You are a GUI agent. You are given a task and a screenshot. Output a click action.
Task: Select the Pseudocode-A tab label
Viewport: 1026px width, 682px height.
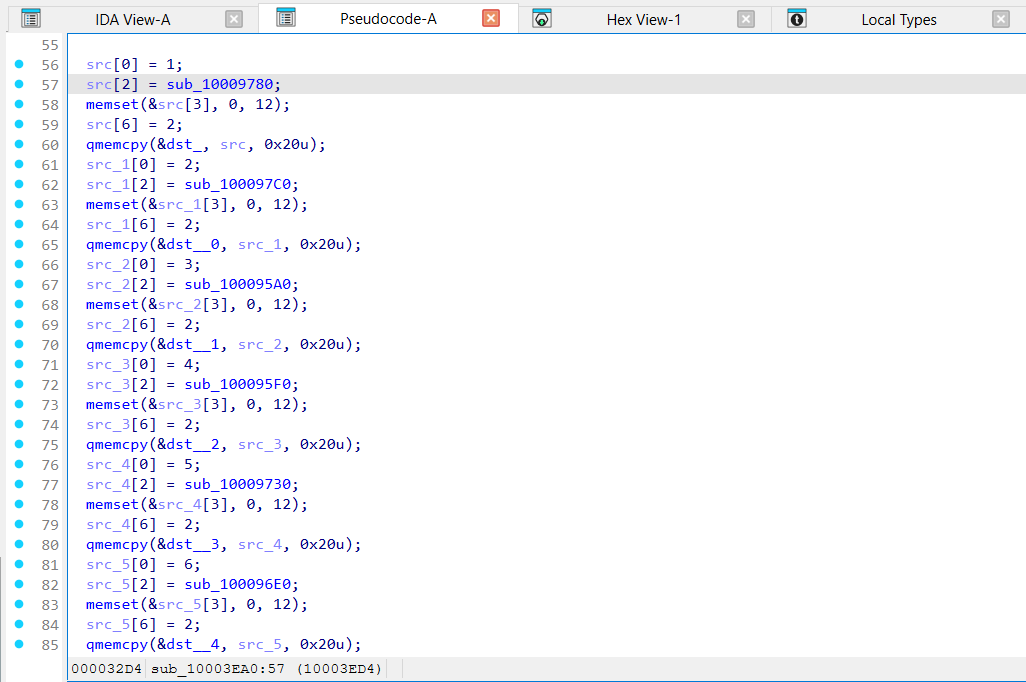388,19
